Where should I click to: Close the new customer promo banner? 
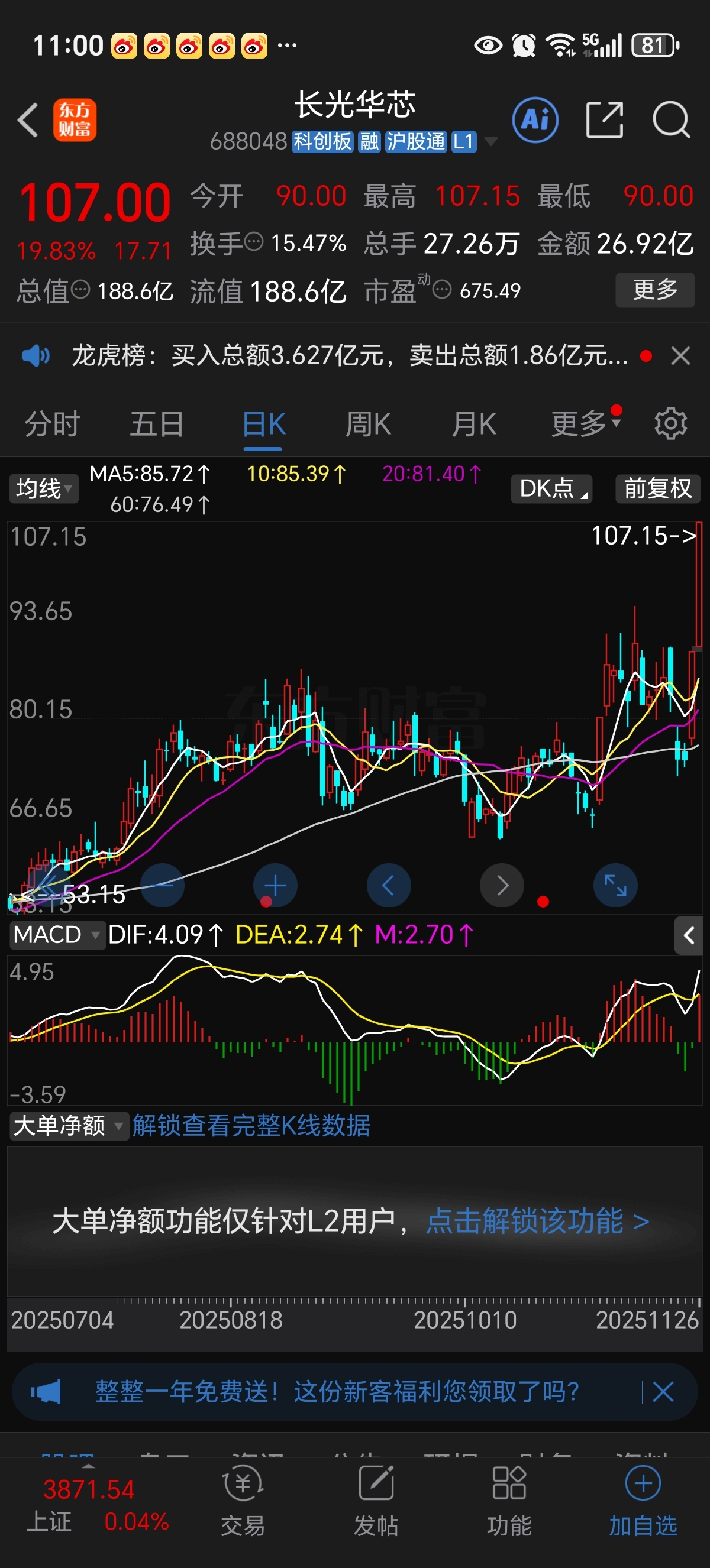663,1391
